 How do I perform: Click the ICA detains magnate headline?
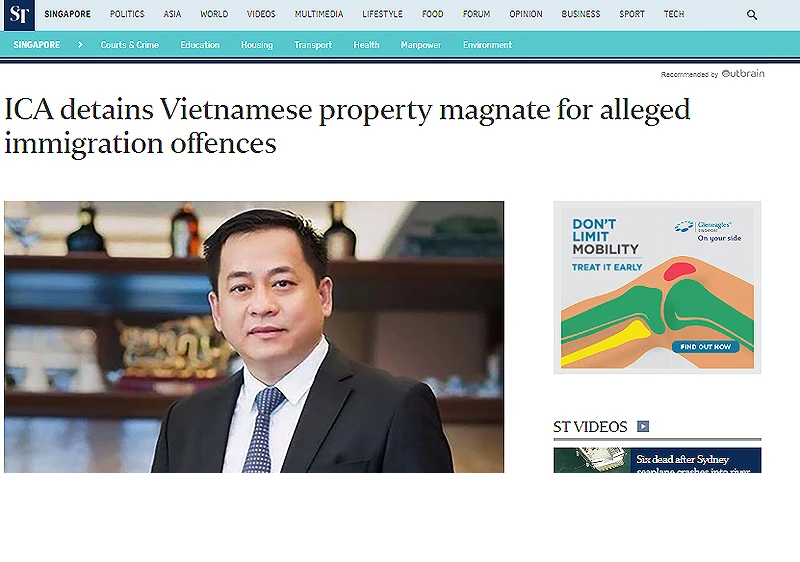pos(347,126)
